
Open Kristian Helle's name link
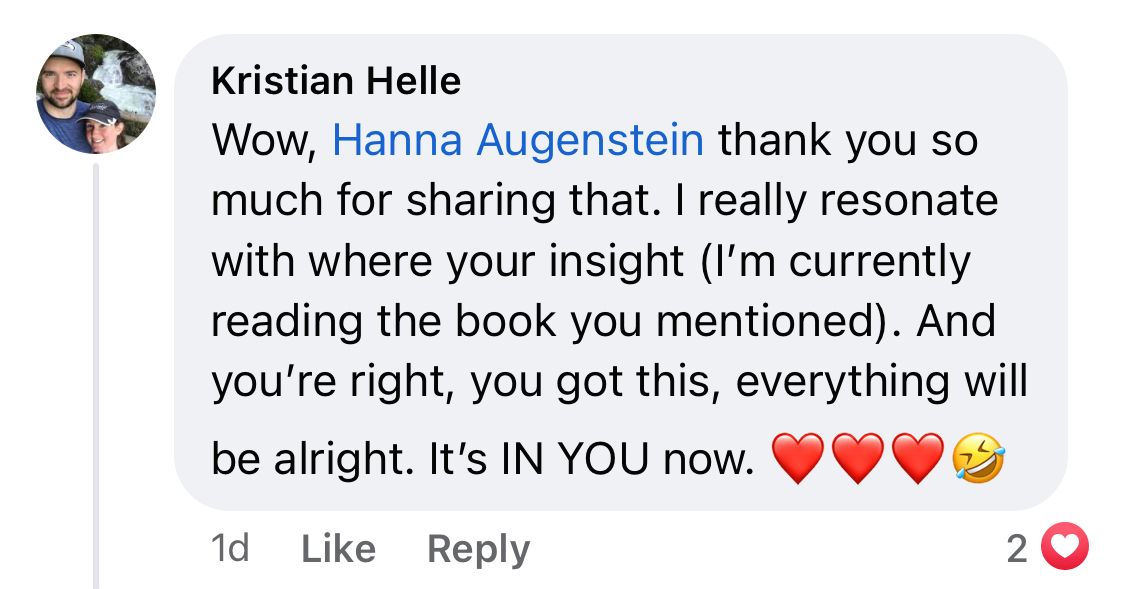(x=336, y=80)
